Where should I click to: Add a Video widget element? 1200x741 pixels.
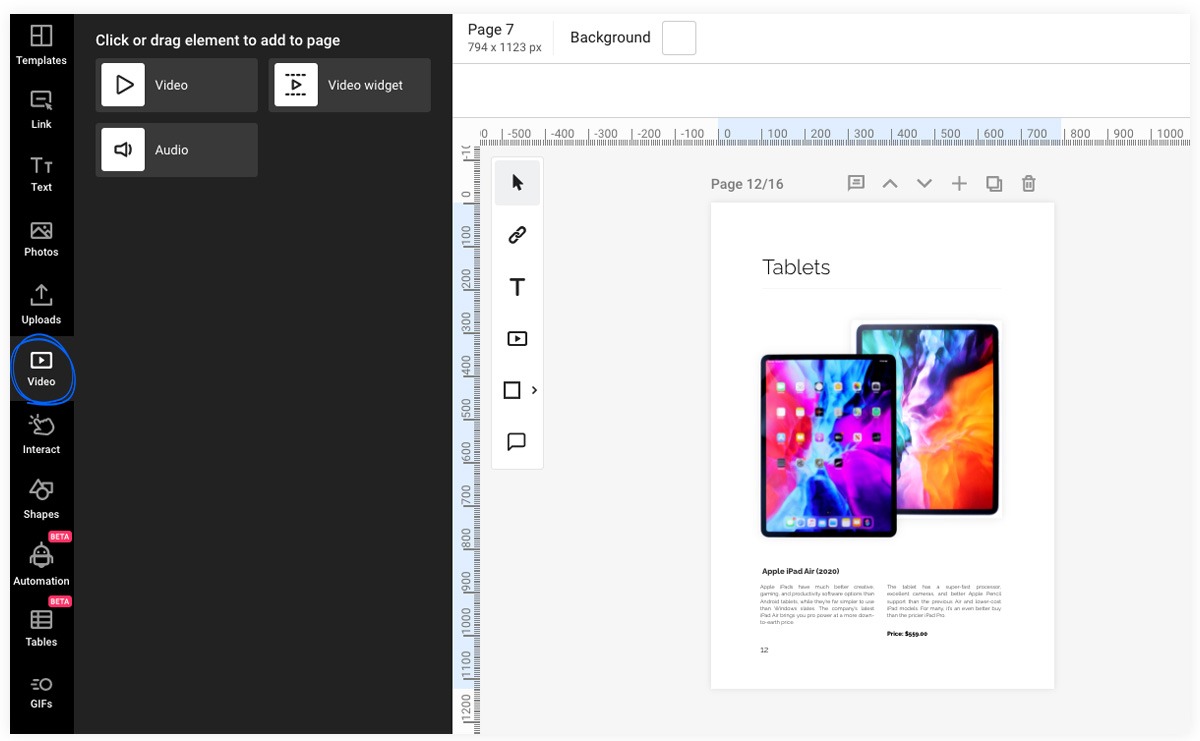[x=350, y=85]
